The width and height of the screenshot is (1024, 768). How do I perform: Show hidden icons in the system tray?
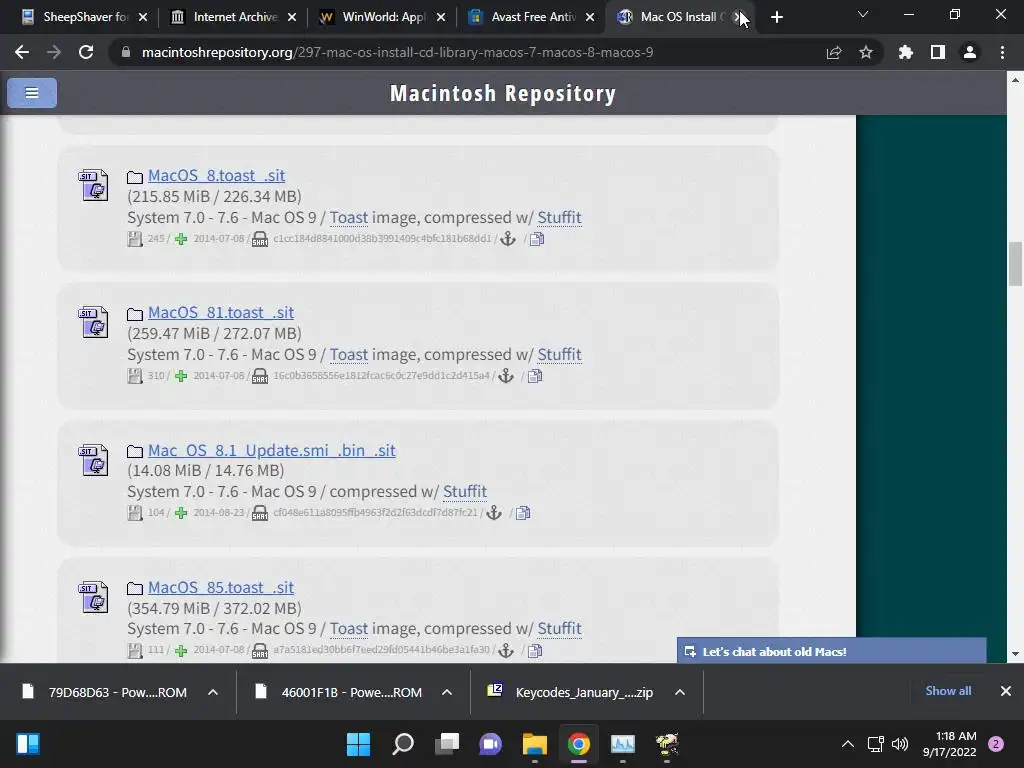coord(848,744)
